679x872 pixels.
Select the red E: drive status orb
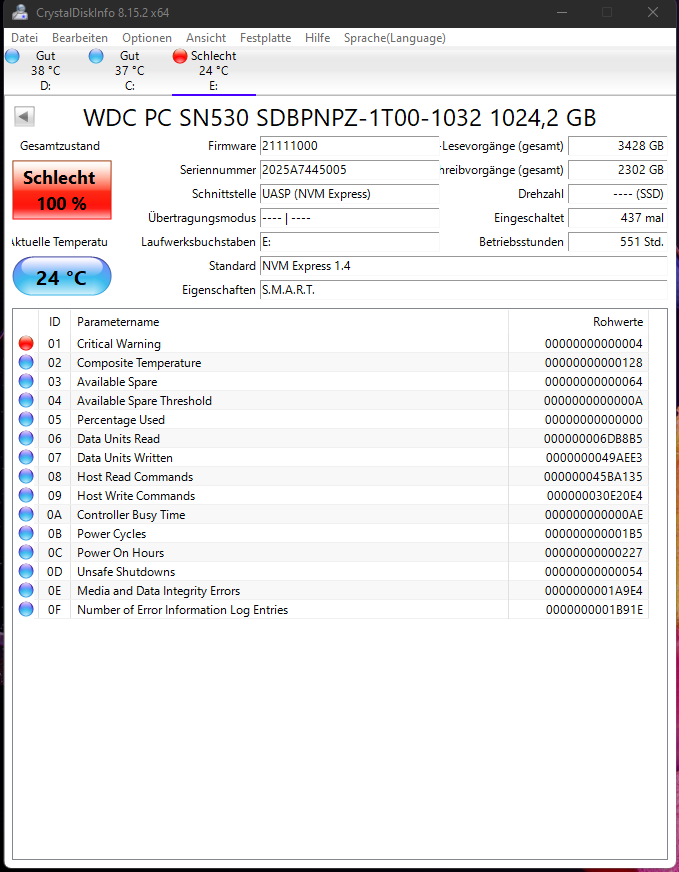tap(180, 56)
